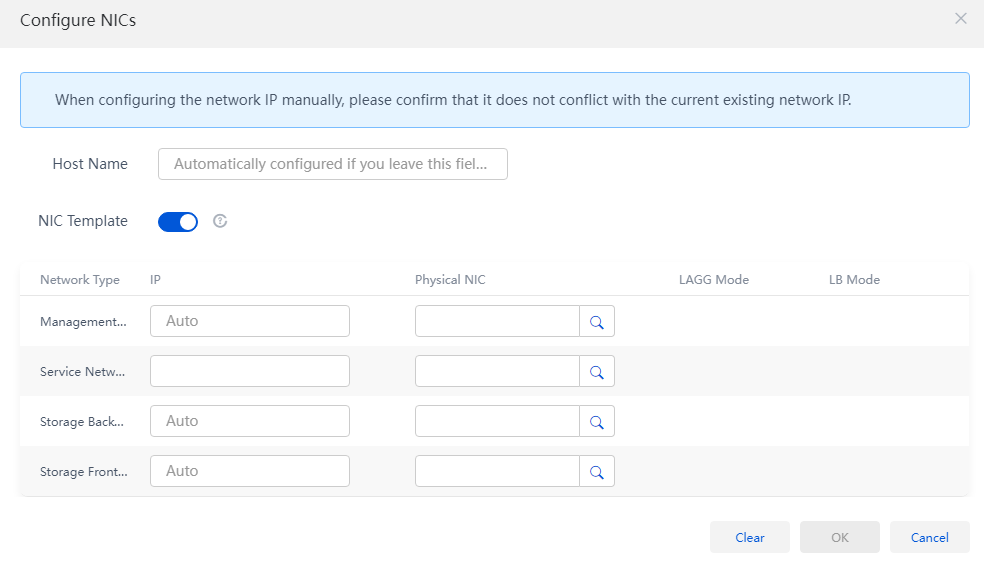This screenshot has height=570, width=984.
Task: Click the Cancel button
Action: (929, 537)
